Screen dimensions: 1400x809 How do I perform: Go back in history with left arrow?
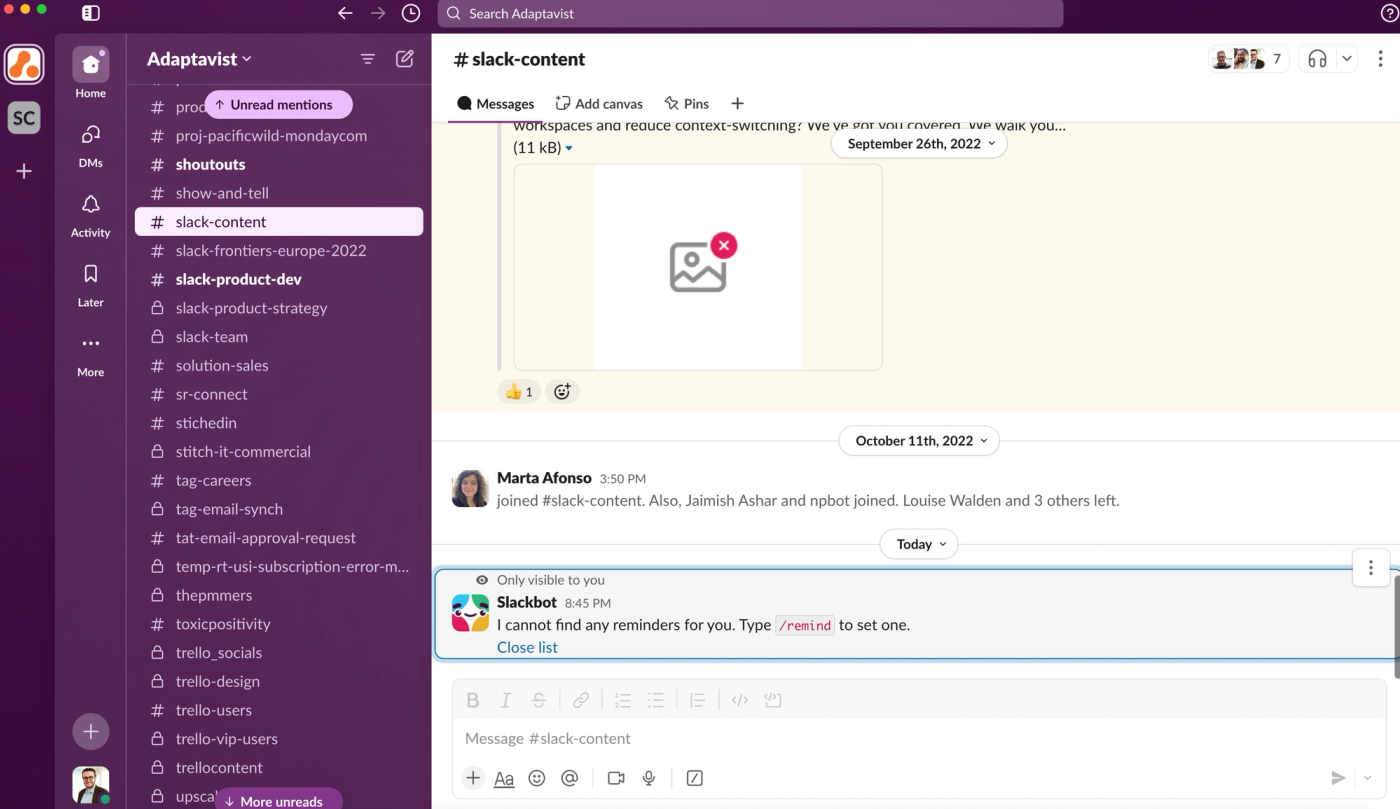pyautogui.click(x=345, y=13)
